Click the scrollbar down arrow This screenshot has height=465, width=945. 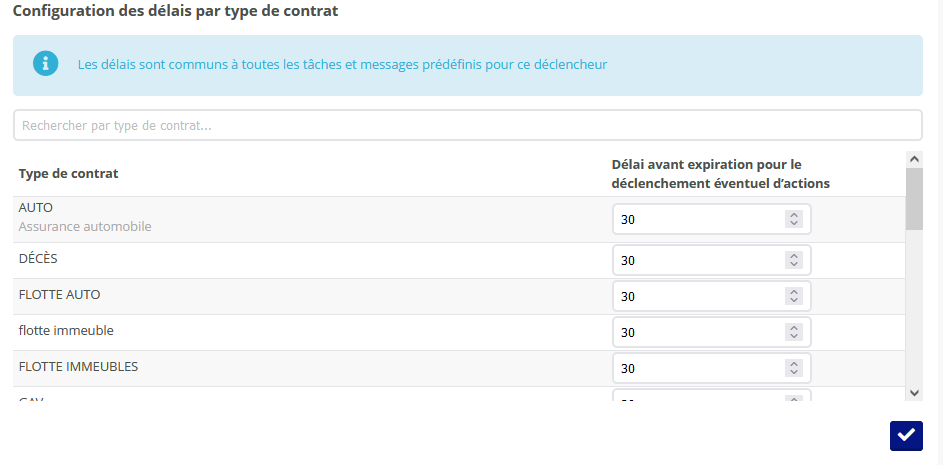click(x=914, y=393)
